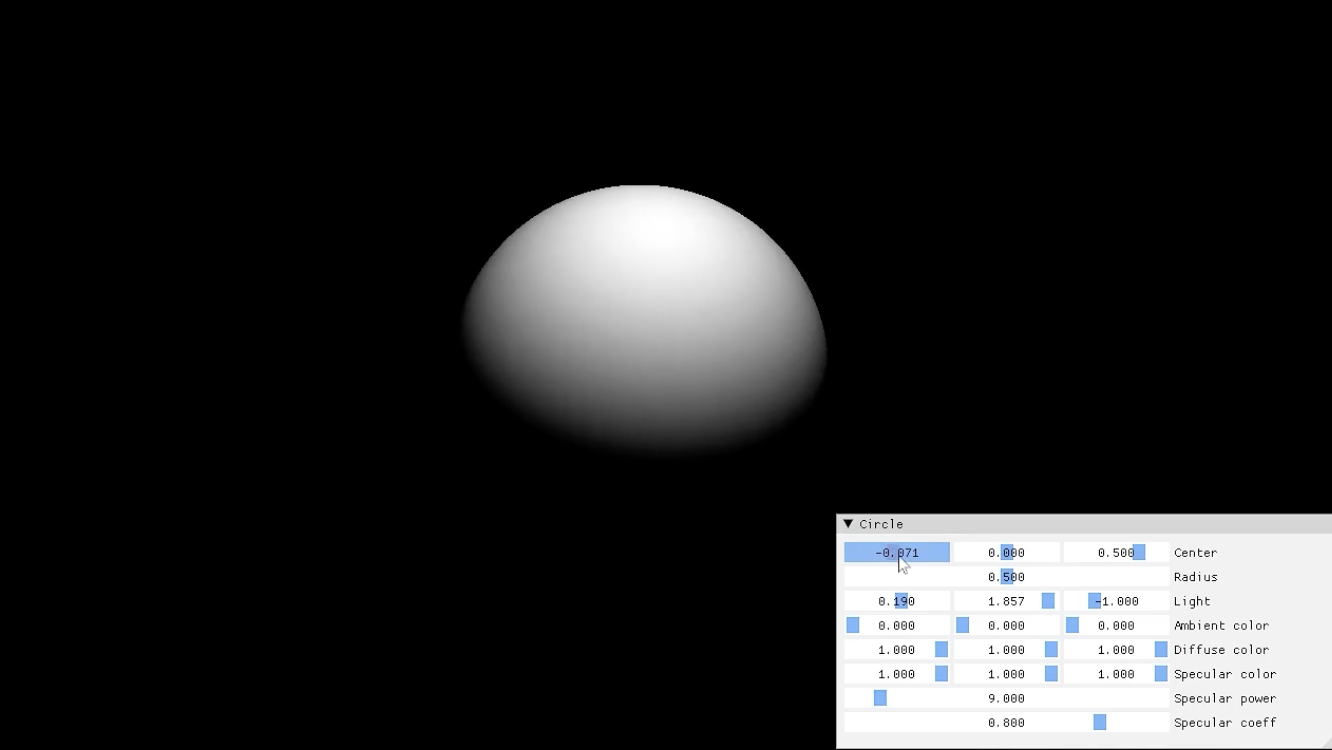Click the Diffuse color blue channel slider
1332x750 pixels.
1116,650
